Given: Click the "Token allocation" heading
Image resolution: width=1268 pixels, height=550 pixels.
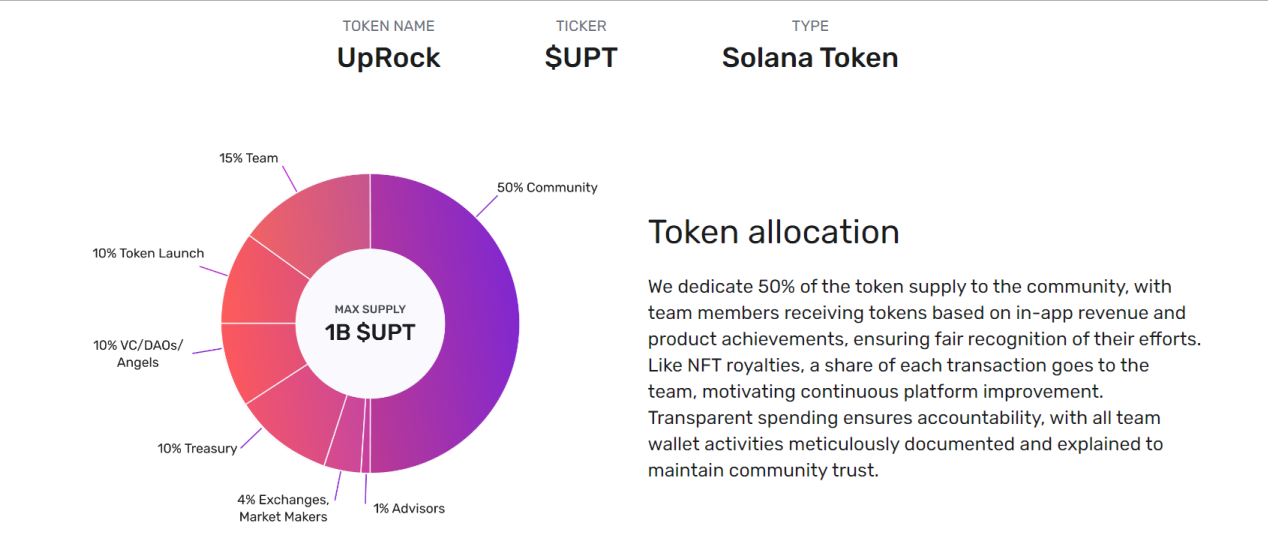Looking at the screenshot, I should click(774, 232).
